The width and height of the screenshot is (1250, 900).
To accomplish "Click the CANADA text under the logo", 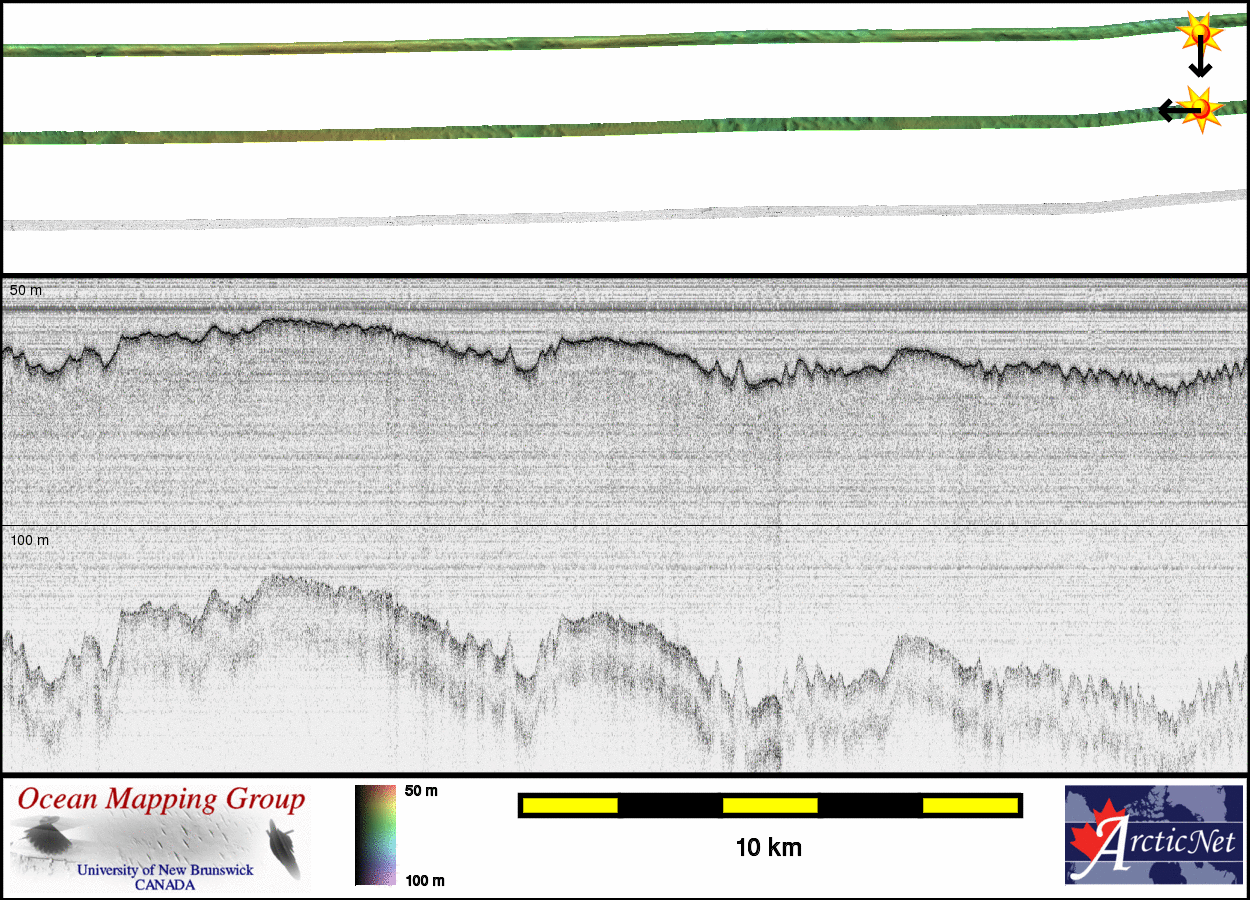I will pyautogui.click(x=165, y=885).
